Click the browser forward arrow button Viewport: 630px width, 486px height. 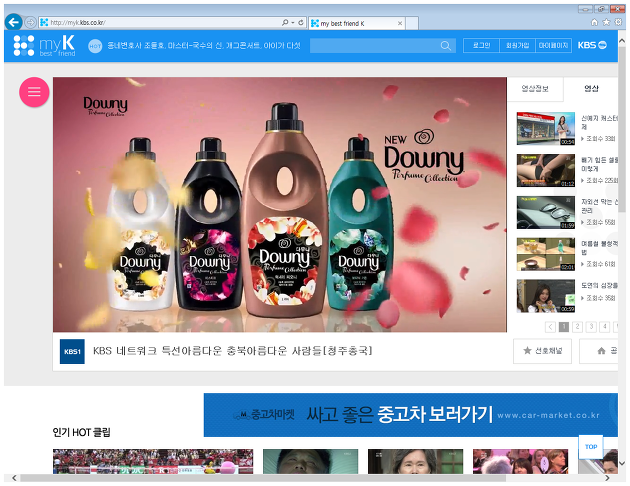click(31, 22)
